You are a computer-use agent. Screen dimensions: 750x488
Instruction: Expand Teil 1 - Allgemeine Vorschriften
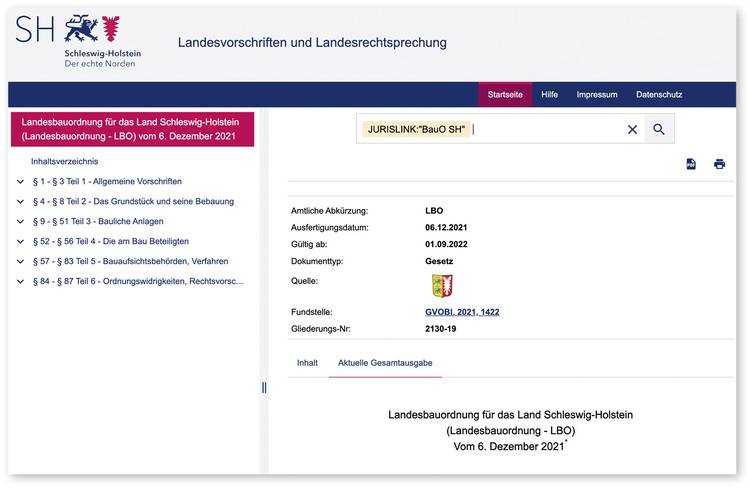pyautogui.click(x=20, y=182)
